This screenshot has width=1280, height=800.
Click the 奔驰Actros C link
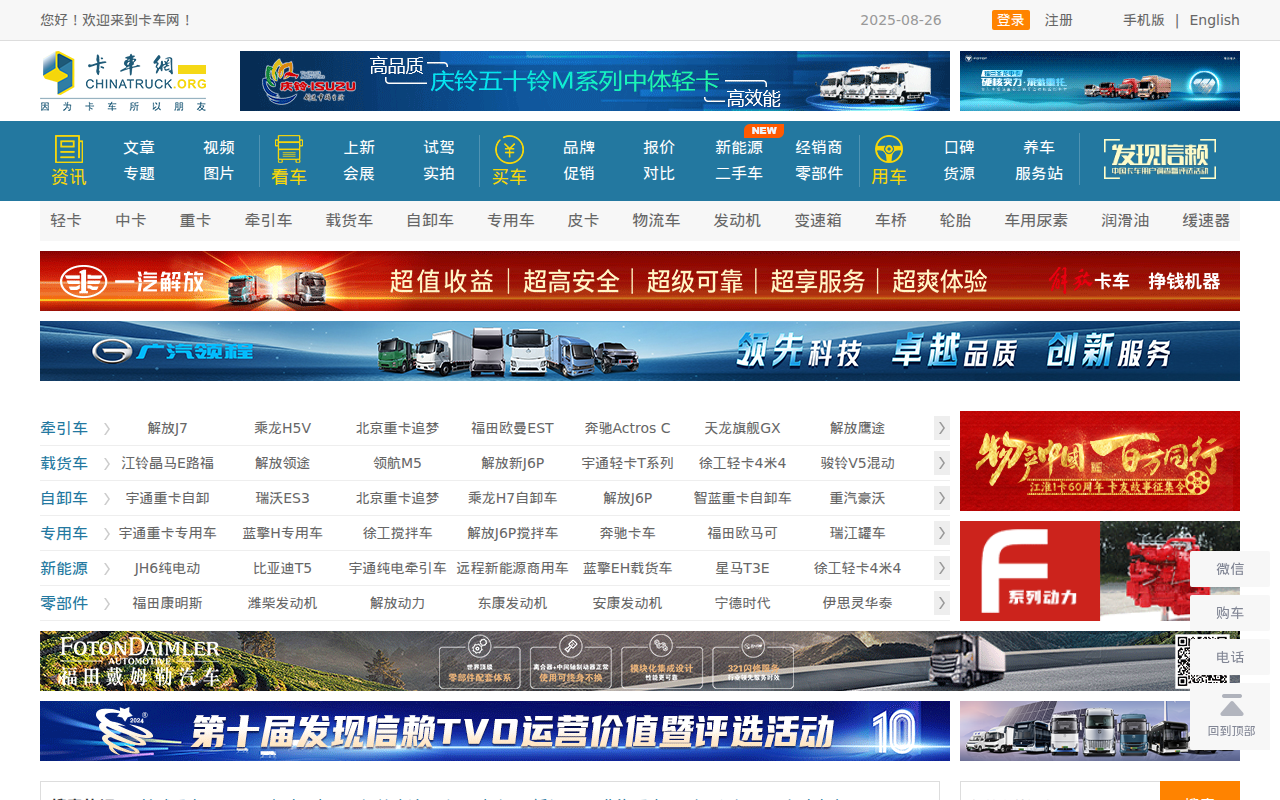[627, 428]
